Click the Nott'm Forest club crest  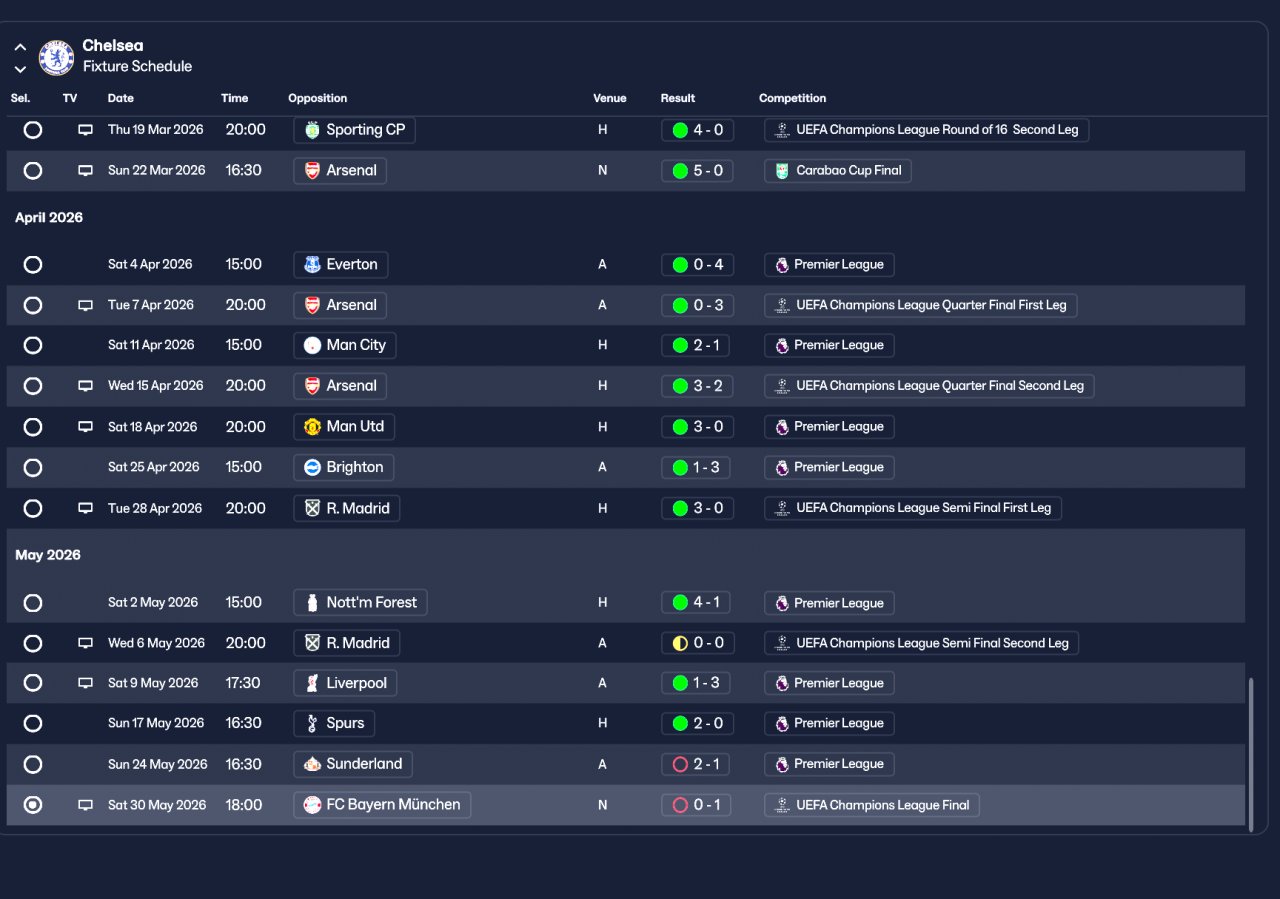tap(313, 602)
